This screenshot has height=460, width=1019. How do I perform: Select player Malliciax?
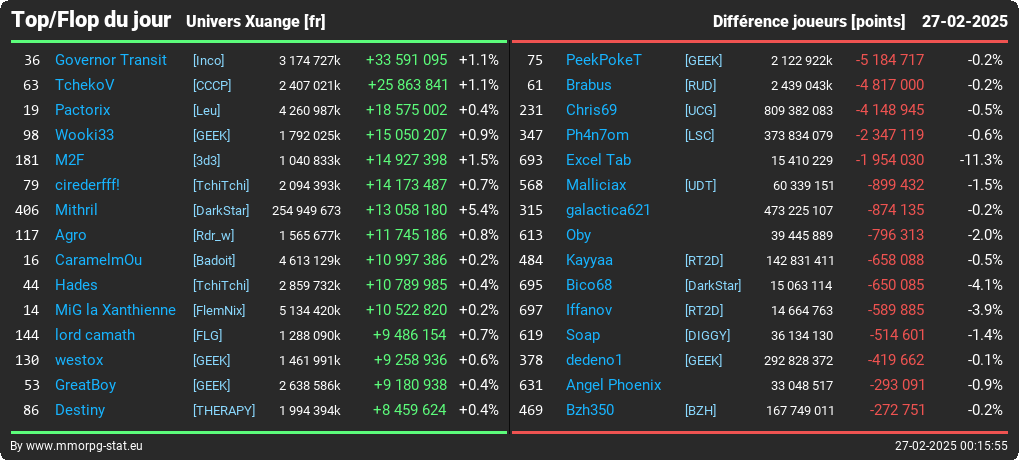point(596,185)
